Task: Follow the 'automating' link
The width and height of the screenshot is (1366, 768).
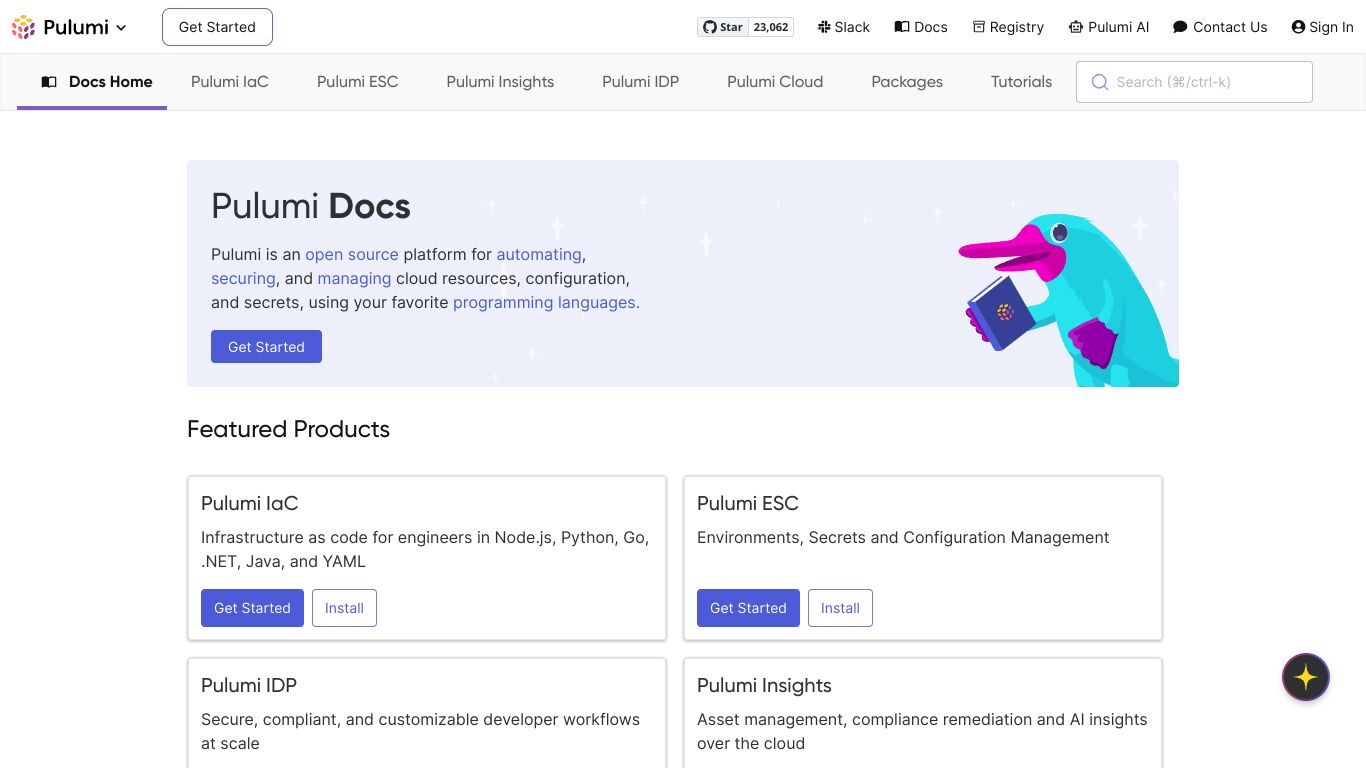Action: point(539,255)
